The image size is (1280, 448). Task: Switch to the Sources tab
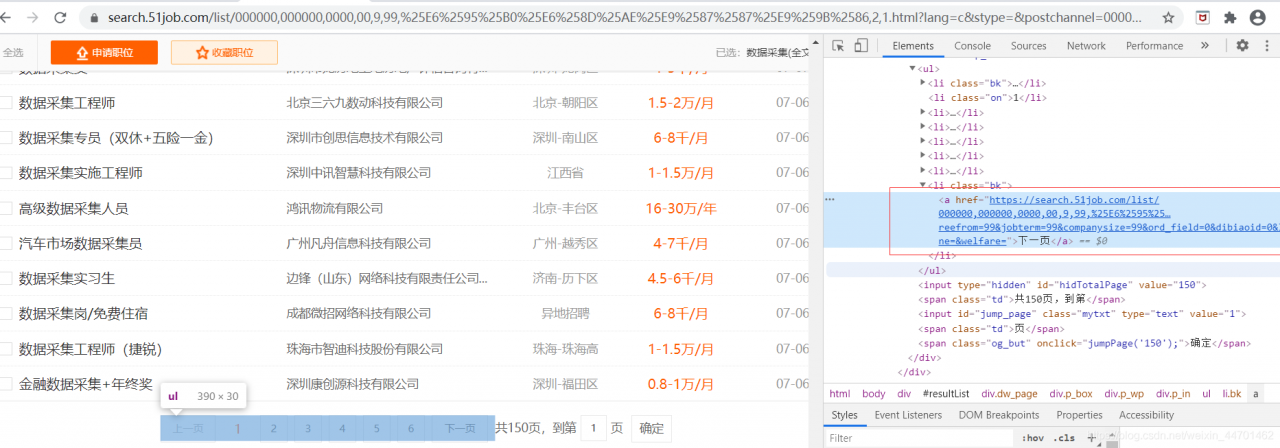[x=1028, y=46]
